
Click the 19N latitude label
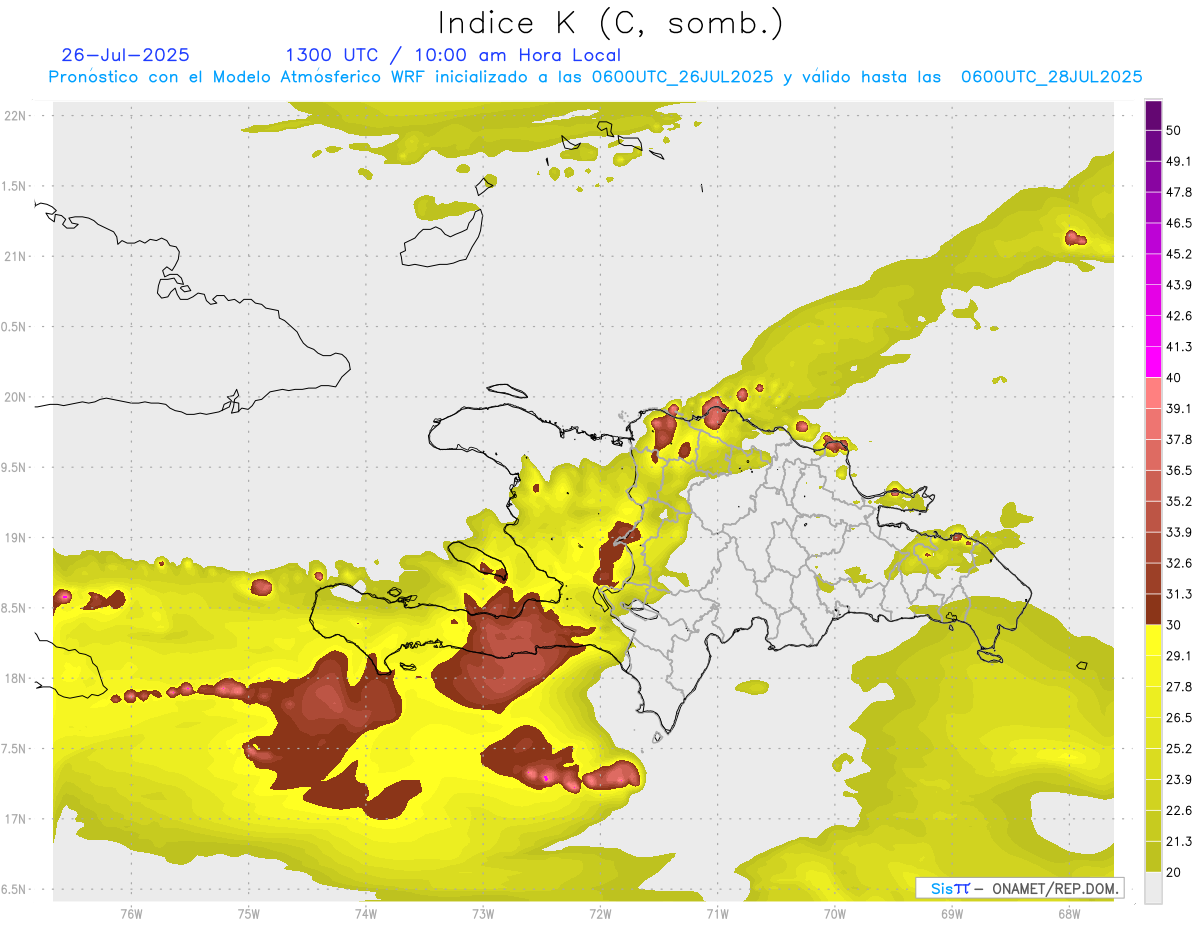(x=15, y=538)
